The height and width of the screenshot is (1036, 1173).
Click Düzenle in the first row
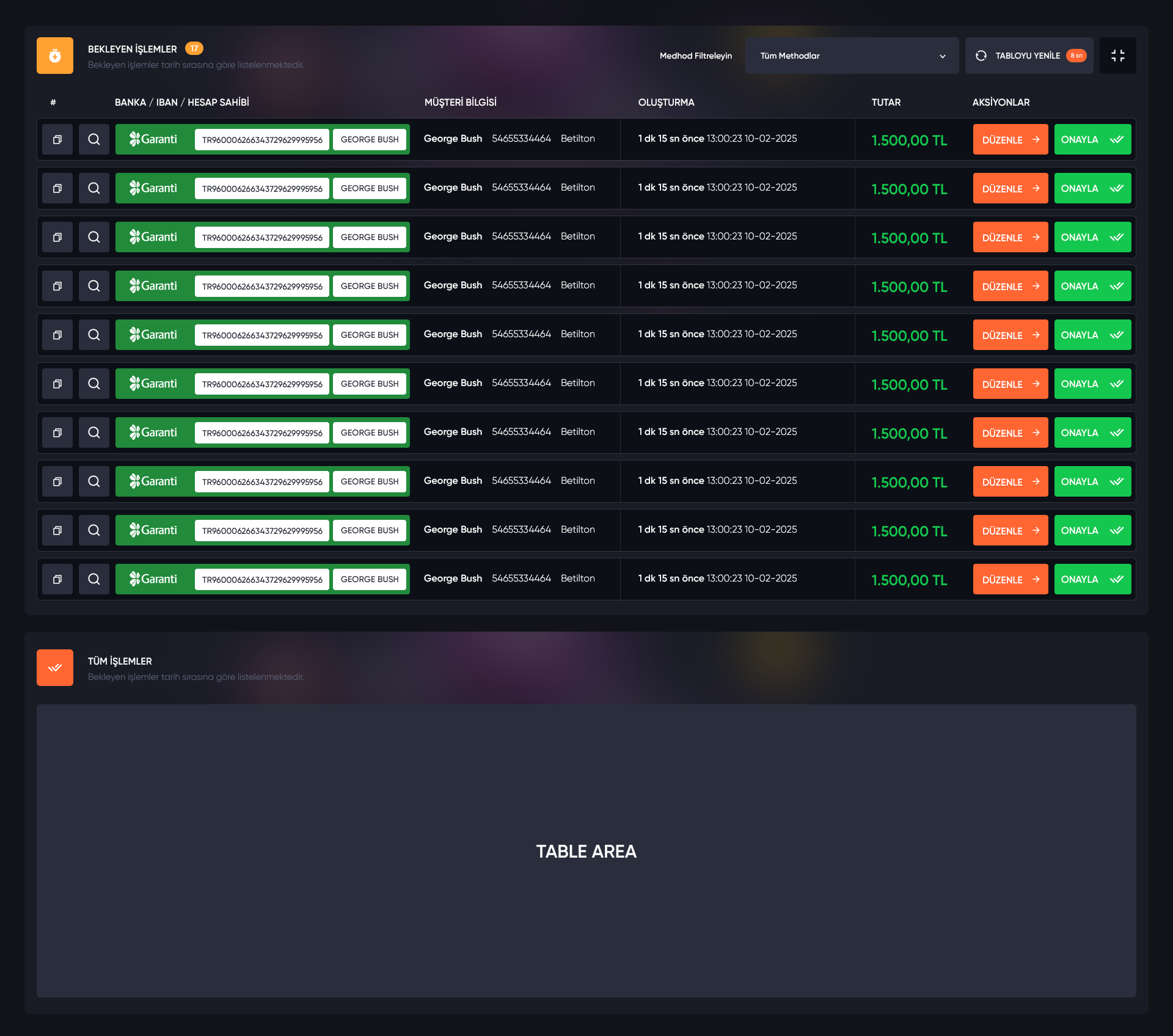[x=1010, y=139]
